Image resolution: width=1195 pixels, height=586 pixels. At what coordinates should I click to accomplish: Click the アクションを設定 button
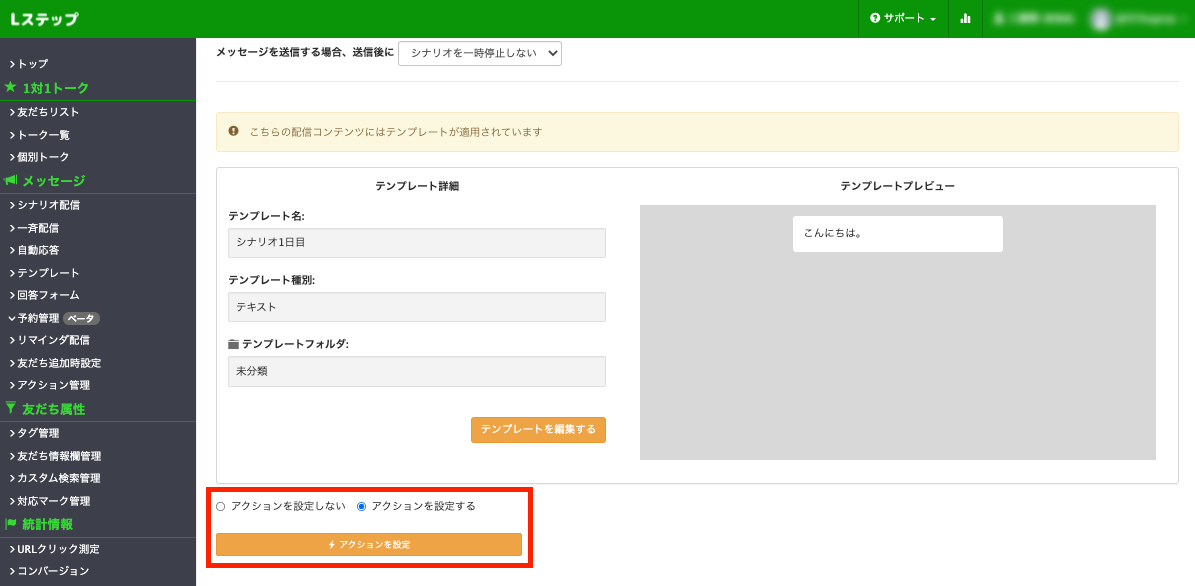click(x=369, y=544)
